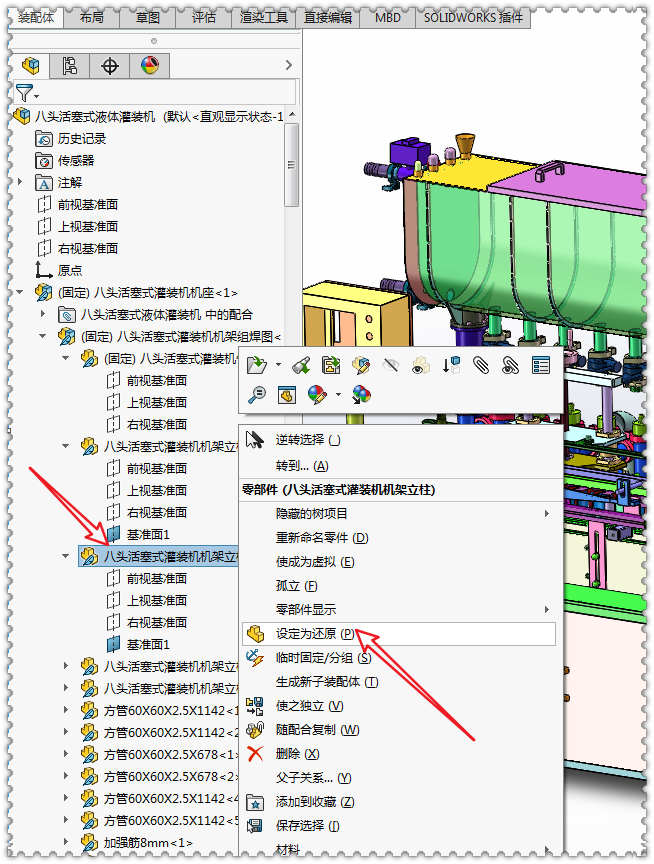
Task: Click the Component Properties list icon
Action: click(x=540, y=365)
